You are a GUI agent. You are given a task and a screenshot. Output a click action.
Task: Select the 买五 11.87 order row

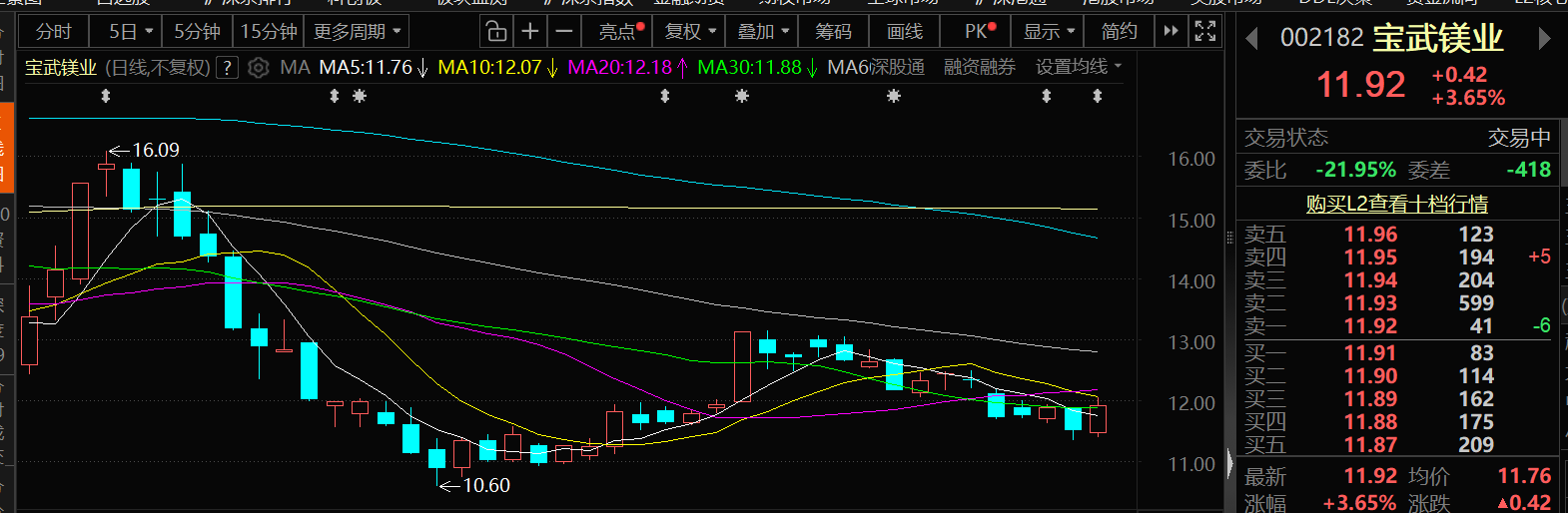[x=1397, y=445]
